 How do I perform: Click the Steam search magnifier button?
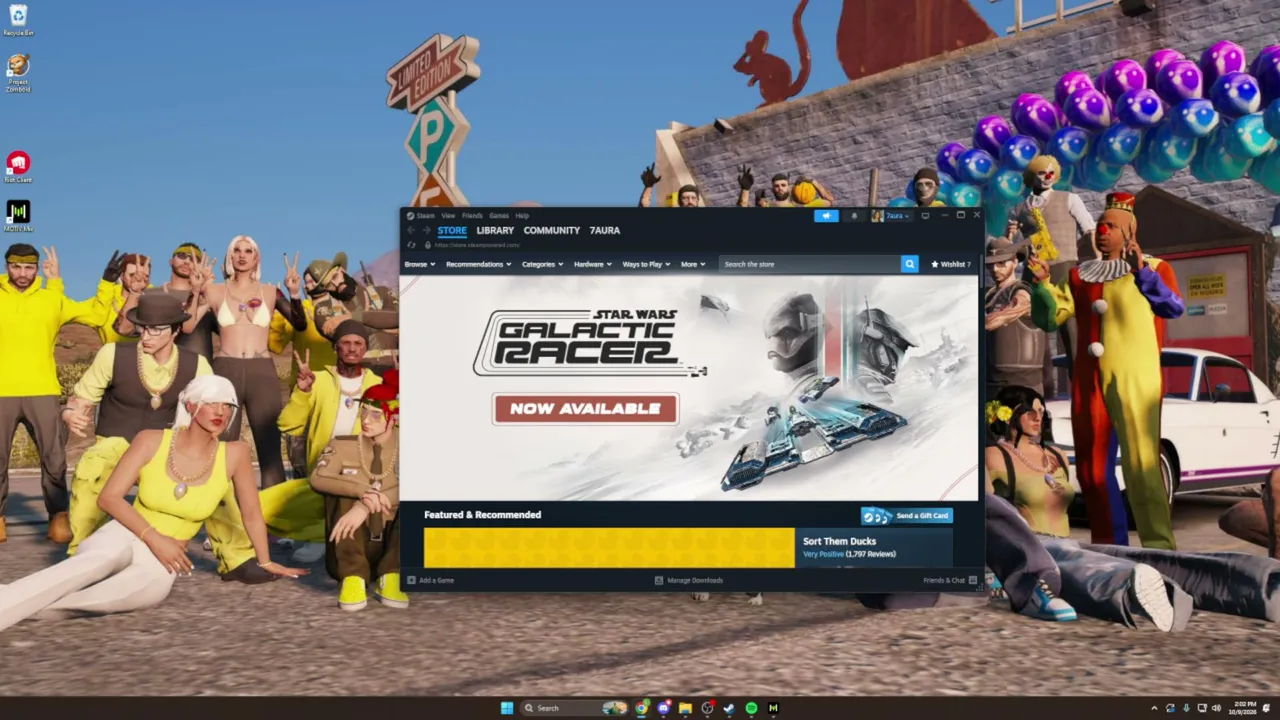pos(909,264)
